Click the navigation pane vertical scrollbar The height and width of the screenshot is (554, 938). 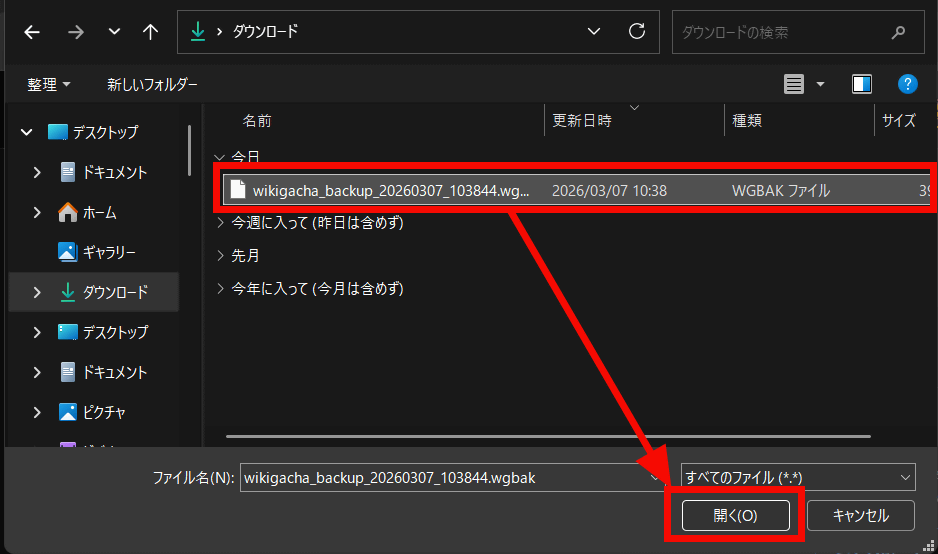(189, 150)
